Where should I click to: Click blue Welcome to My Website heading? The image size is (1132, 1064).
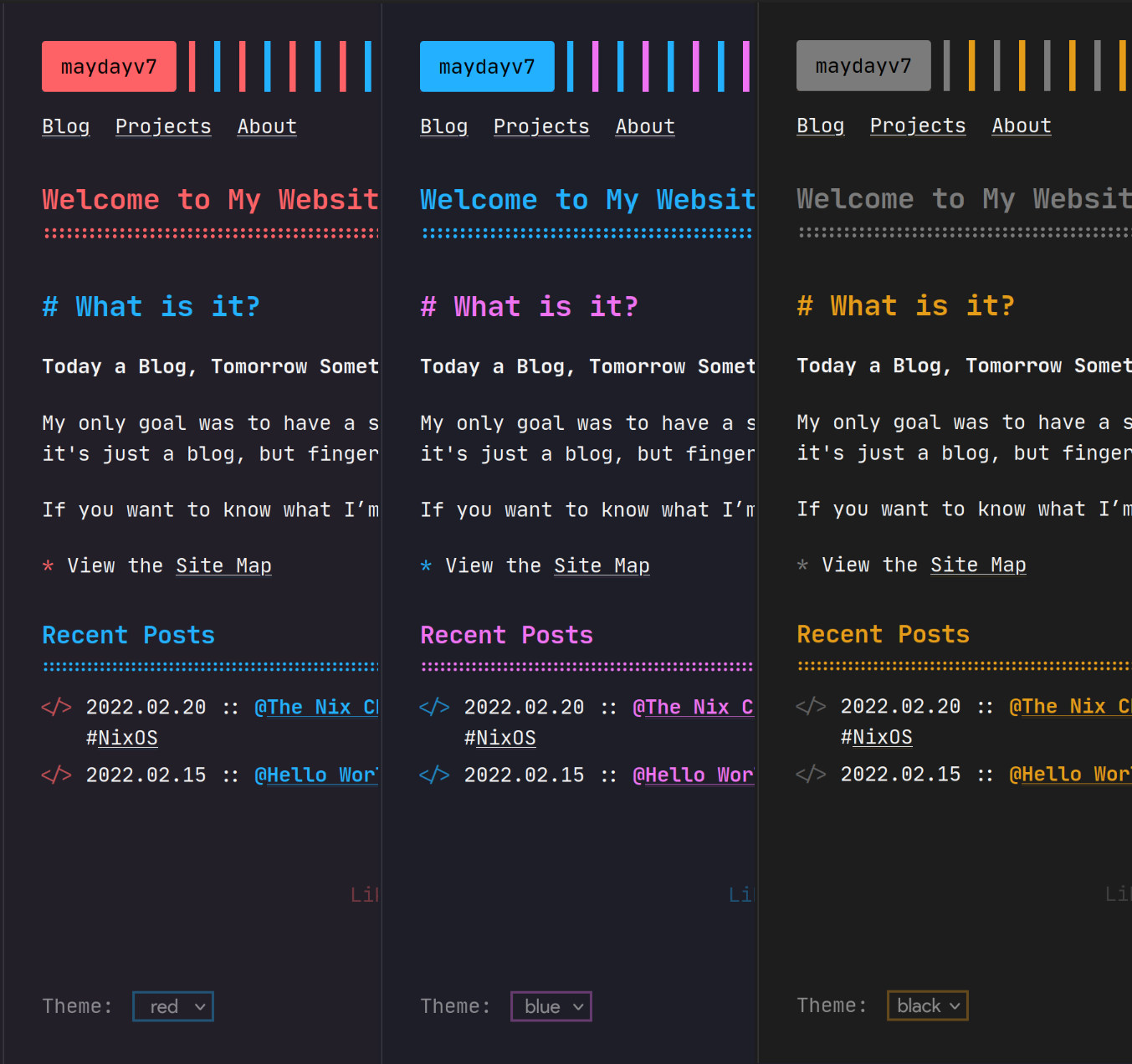tap(588, 200)
